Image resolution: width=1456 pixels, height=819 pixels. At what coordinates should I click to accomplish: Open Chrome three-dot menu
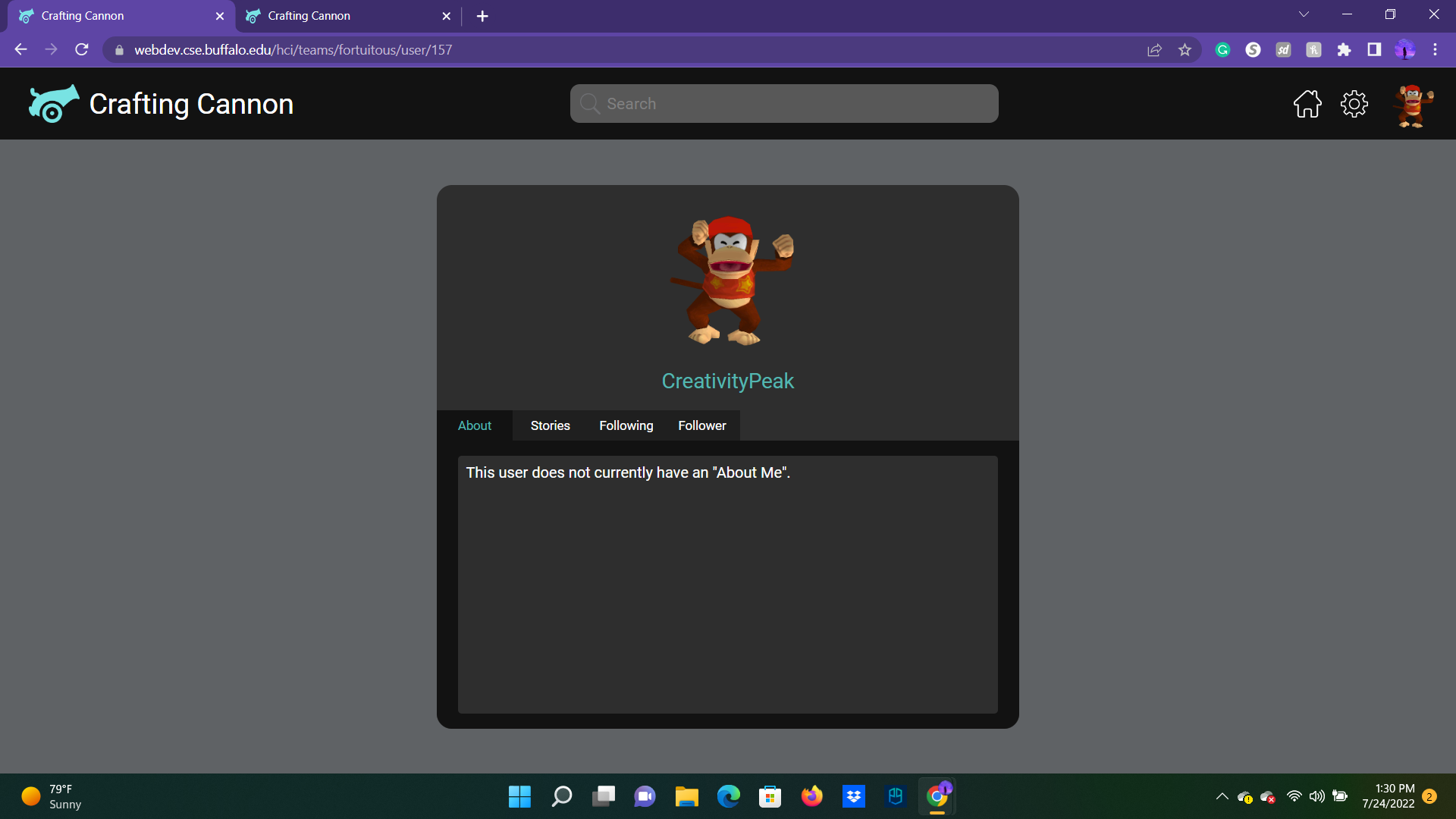[x=1435, y=49]
